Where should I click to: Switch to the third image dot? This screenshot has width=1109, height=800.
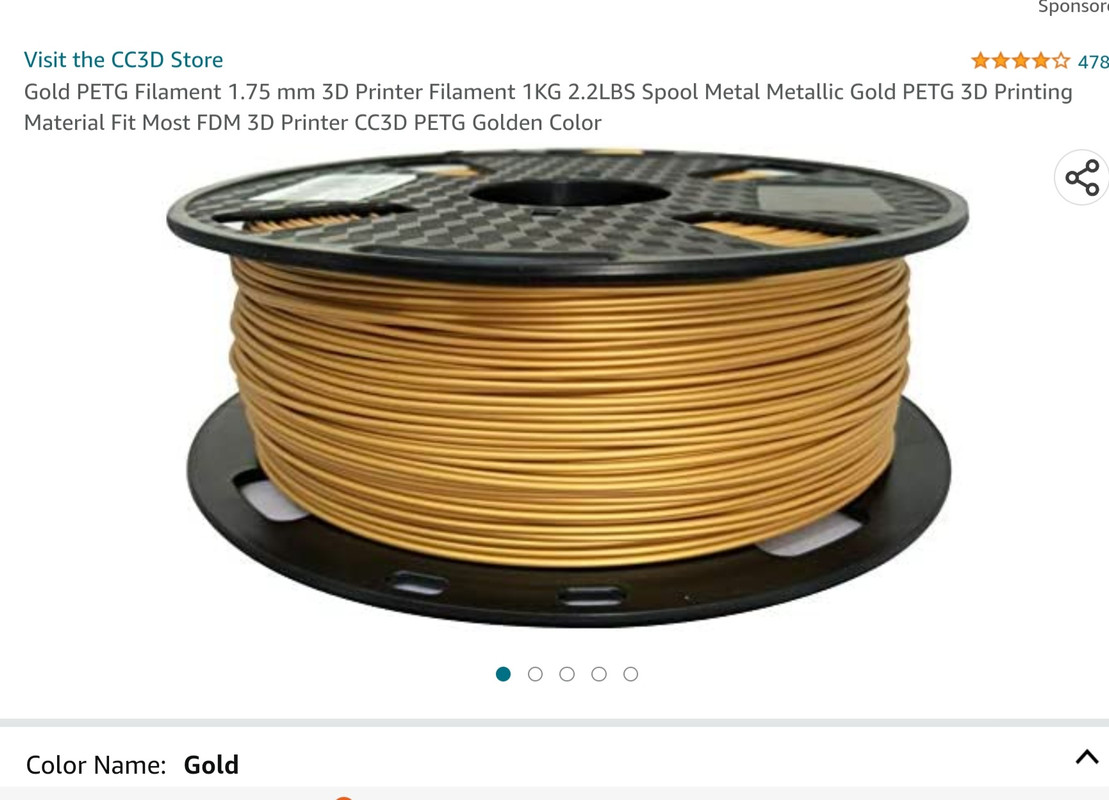567,674
